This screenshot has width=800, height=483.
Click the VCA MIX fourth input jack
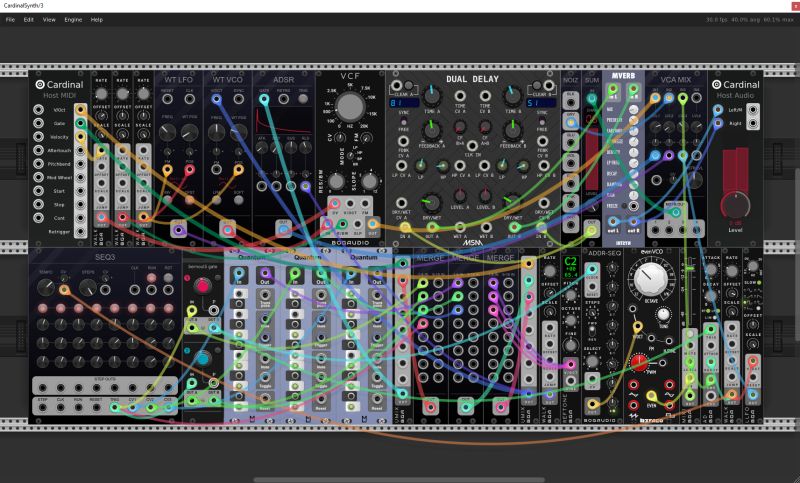[x=696, y=98]
